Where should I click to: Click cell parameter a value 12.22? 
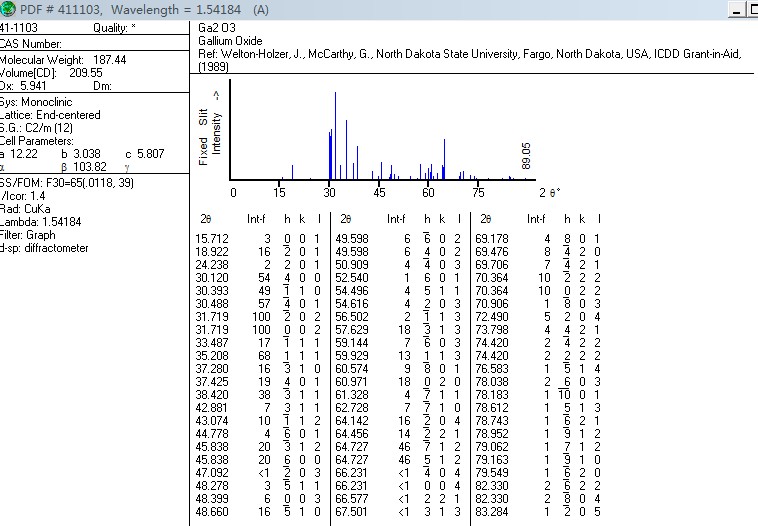point(24,154)
